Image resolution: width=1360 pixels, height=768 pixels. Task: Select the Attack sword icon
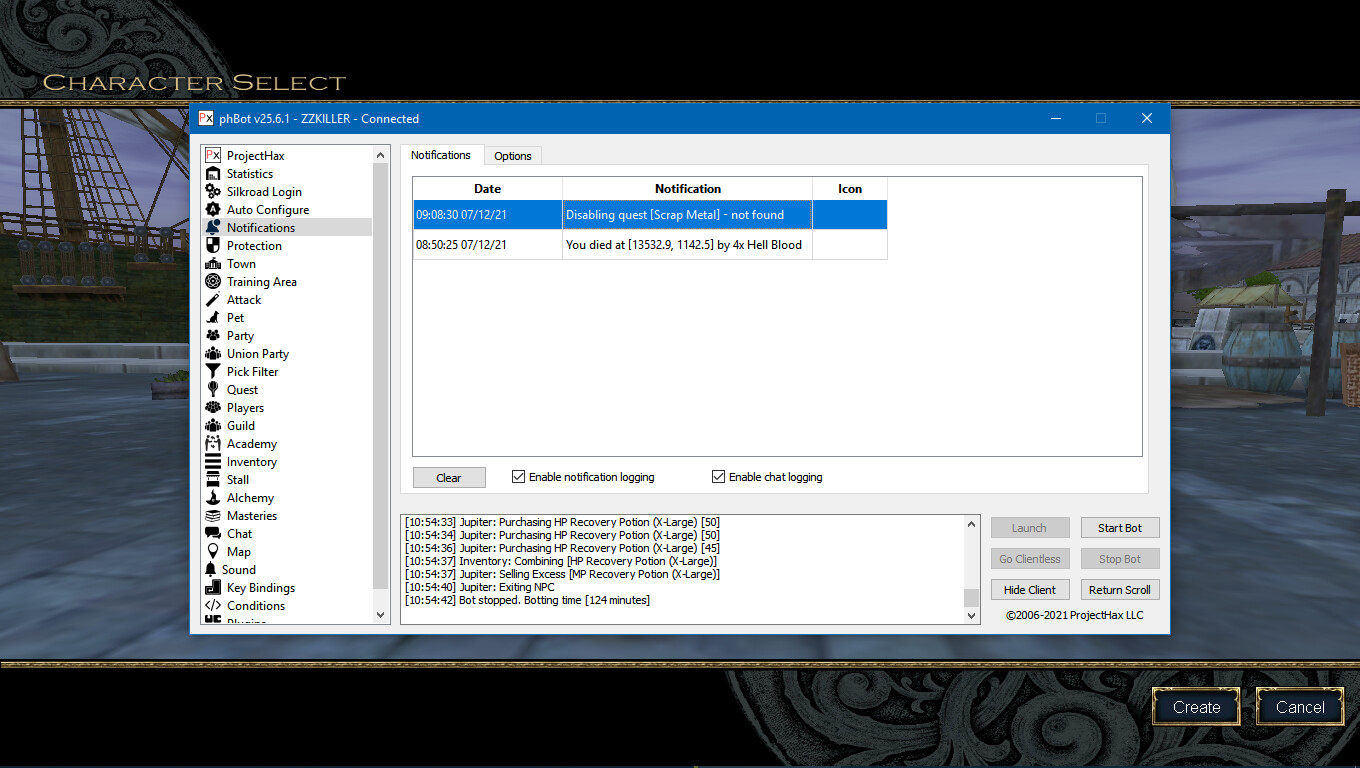(212, 300)
